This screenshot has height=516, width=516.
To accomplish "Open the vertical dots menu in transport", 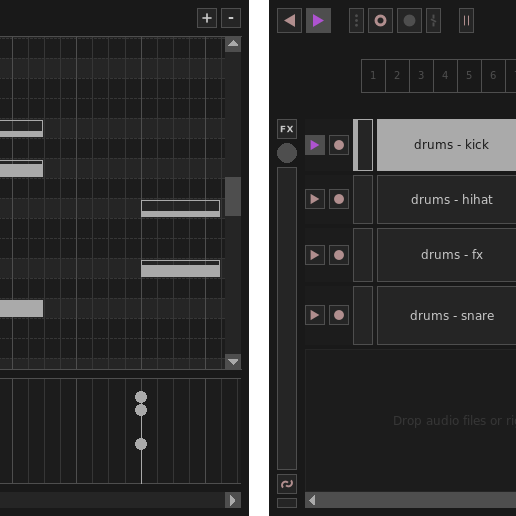I will [356, 21].
